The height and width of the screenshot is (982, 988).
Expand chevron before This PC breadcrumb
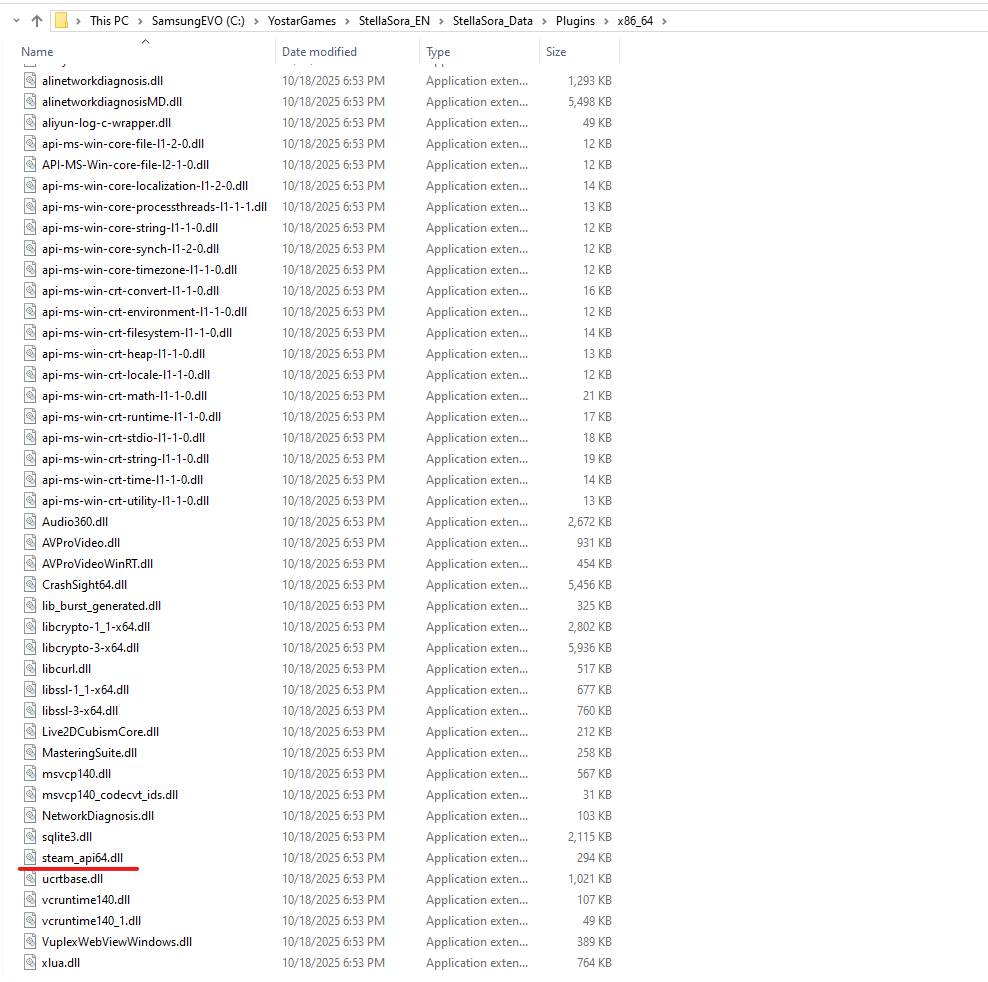pyautogui.click(x=78, y=21)
